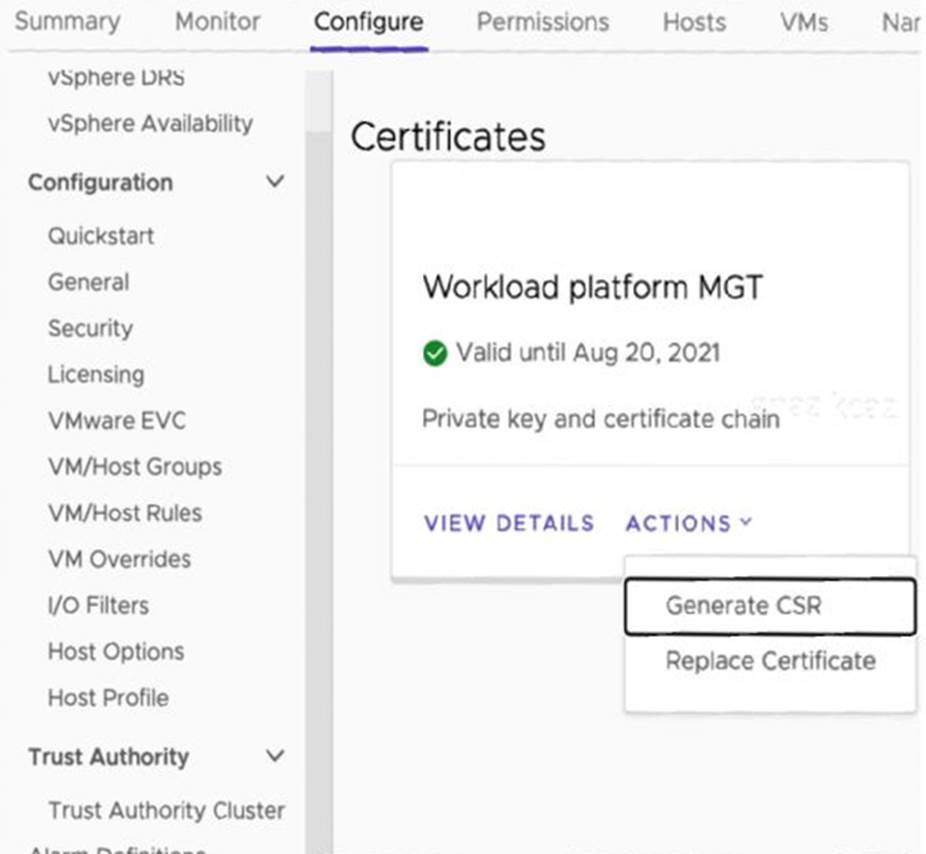Open the Licensing sidebar item
The image size is (926, 854).
tap(96, 374)
